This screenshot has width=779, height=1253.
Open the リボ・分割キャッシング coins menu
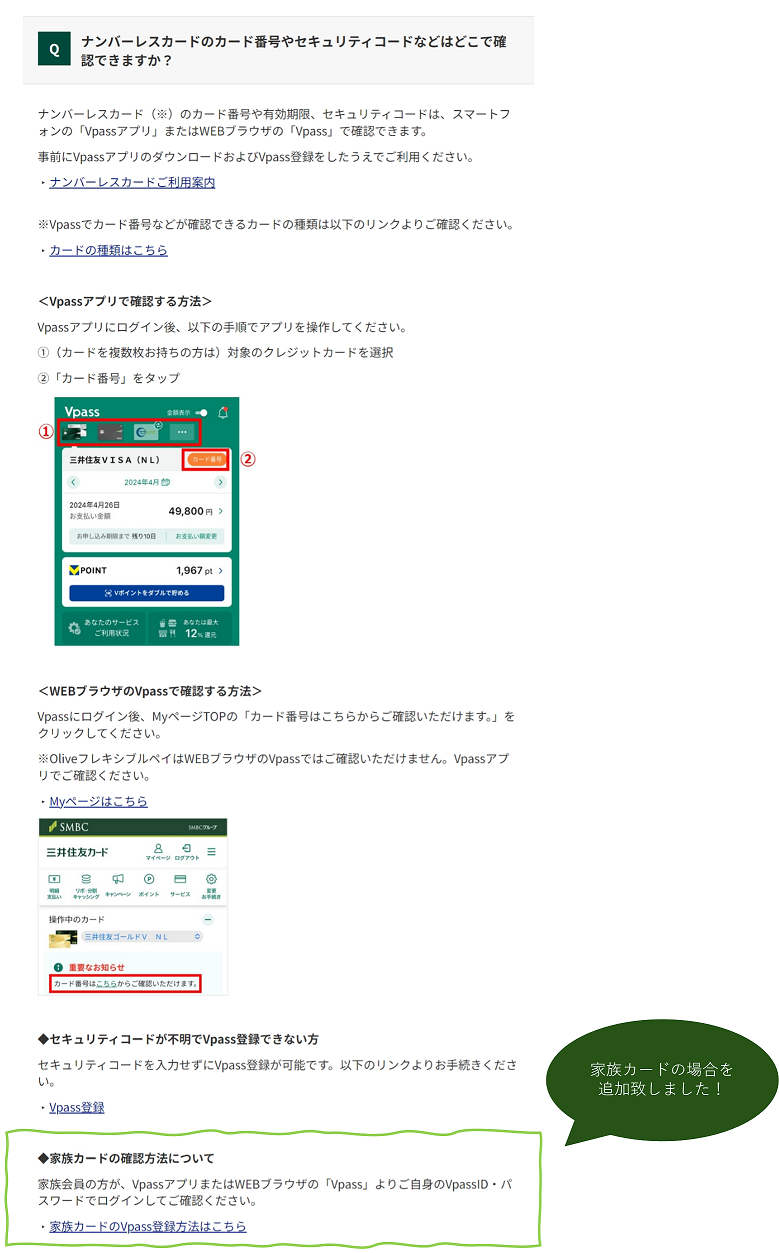[86, 886]
